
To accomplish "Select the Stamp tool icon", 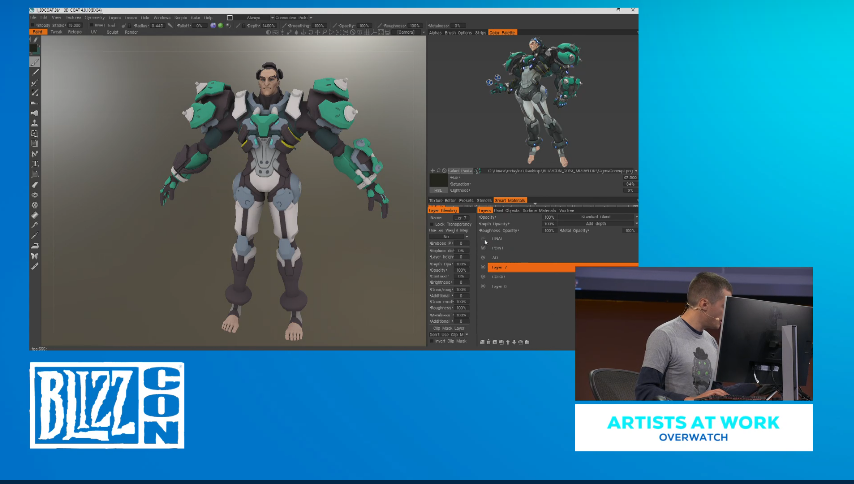I will pos(35,124).
